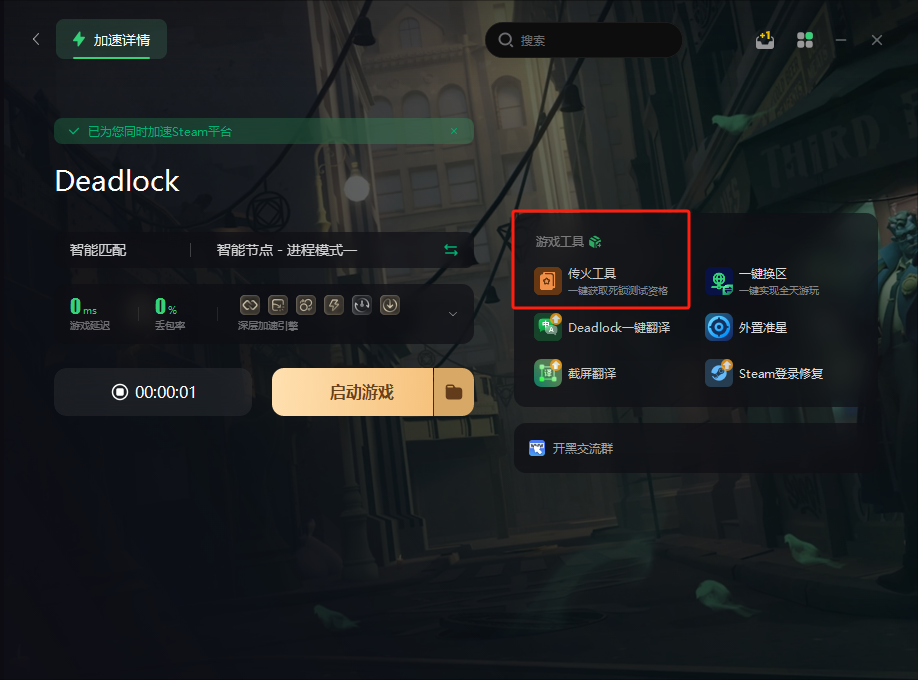Click the game folder icon beside 启动游戏
Viewport: 918px width, 680px height.
[x=454, y=392]
